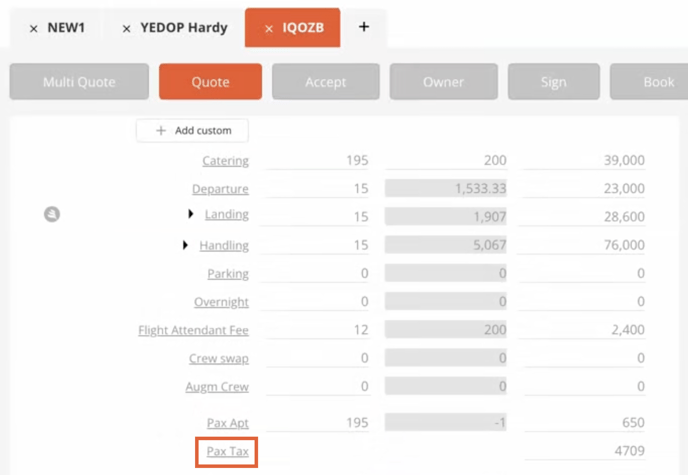Expand the Handling fee breakdown arrow
Viewport: 688px width, 475px height.
(x=185, y=245)
